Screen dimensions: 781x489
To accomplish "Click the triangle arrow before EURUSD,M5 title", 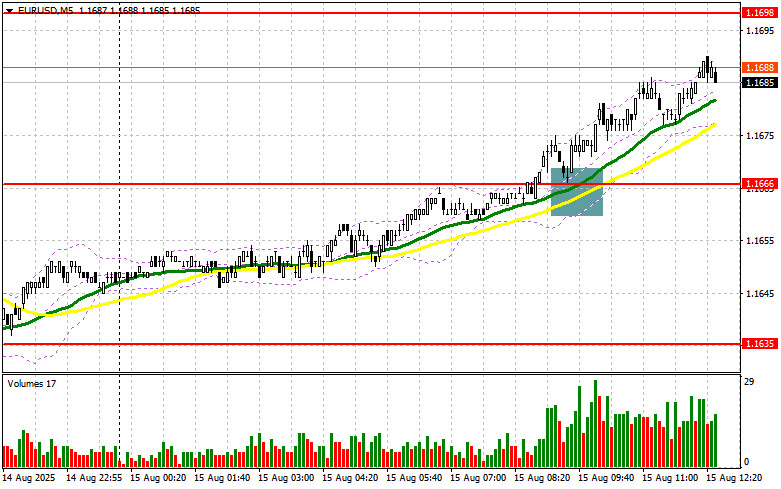I will click(x=9, y=10).
